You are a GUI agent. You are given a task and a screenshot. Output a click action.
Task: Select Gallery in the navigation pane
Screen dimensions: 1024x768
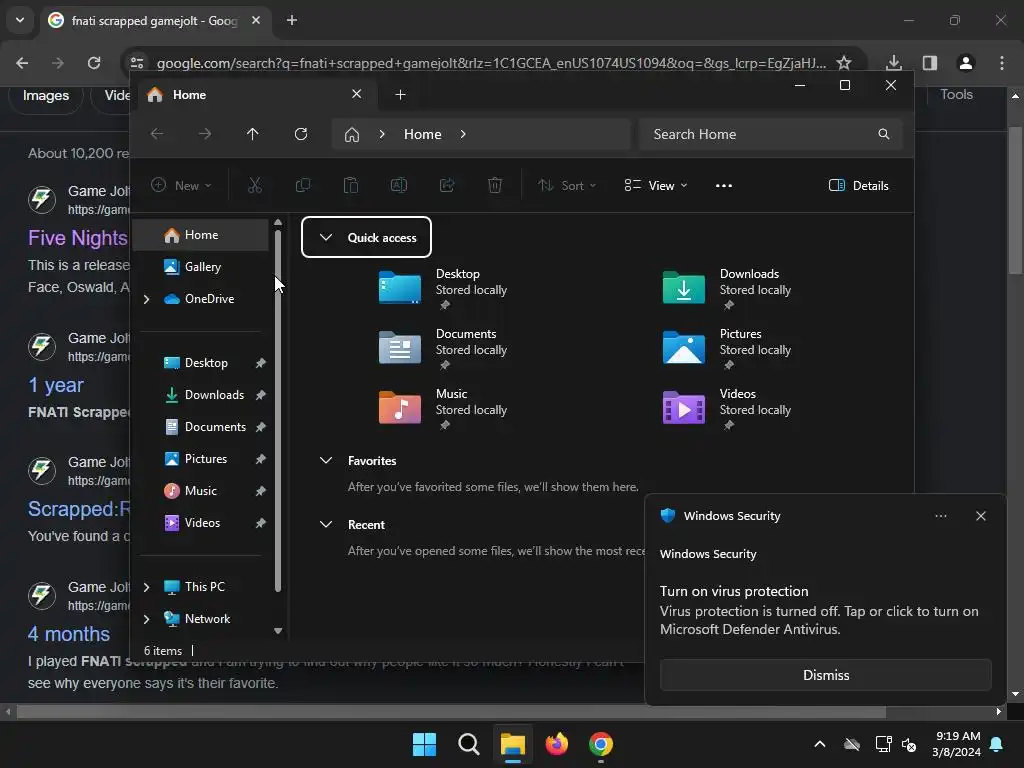202,266
